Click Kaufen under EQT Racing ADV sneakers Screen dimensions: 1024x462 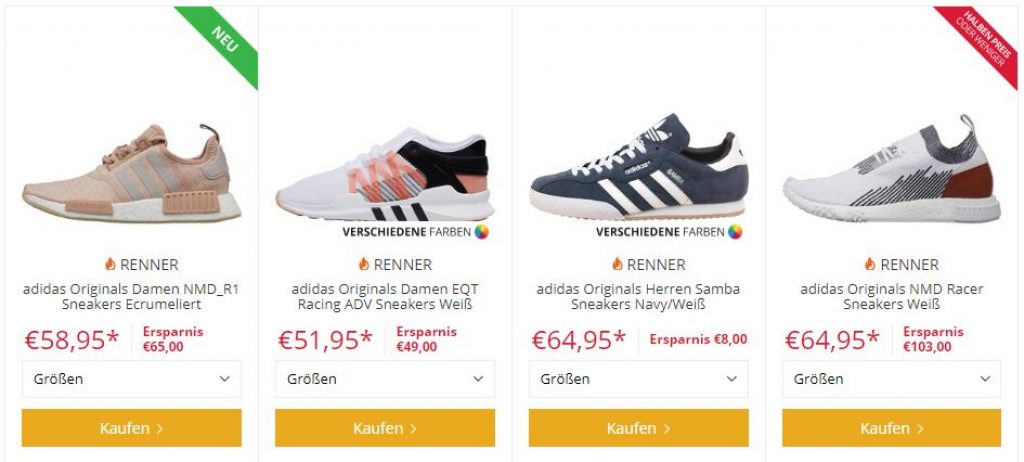(x=385, y=428)
